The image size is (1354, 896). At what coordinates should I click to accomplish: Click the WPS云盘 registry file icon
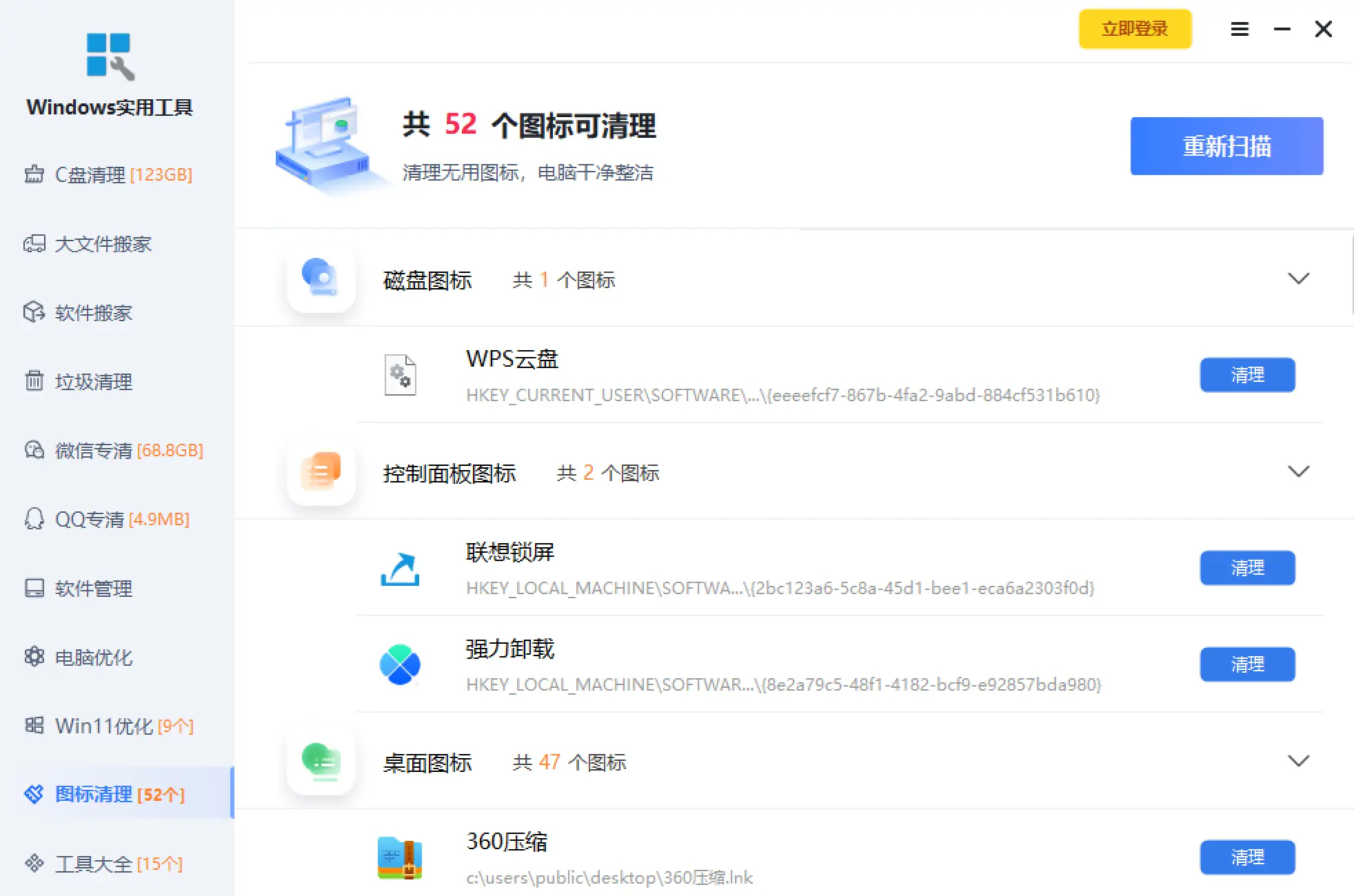400,375
